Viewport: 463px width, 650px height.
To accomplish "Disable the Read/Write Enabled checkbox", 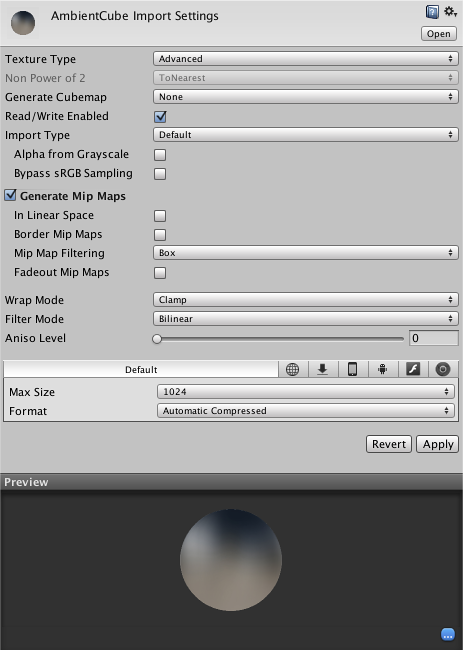I will click(160, 116).
